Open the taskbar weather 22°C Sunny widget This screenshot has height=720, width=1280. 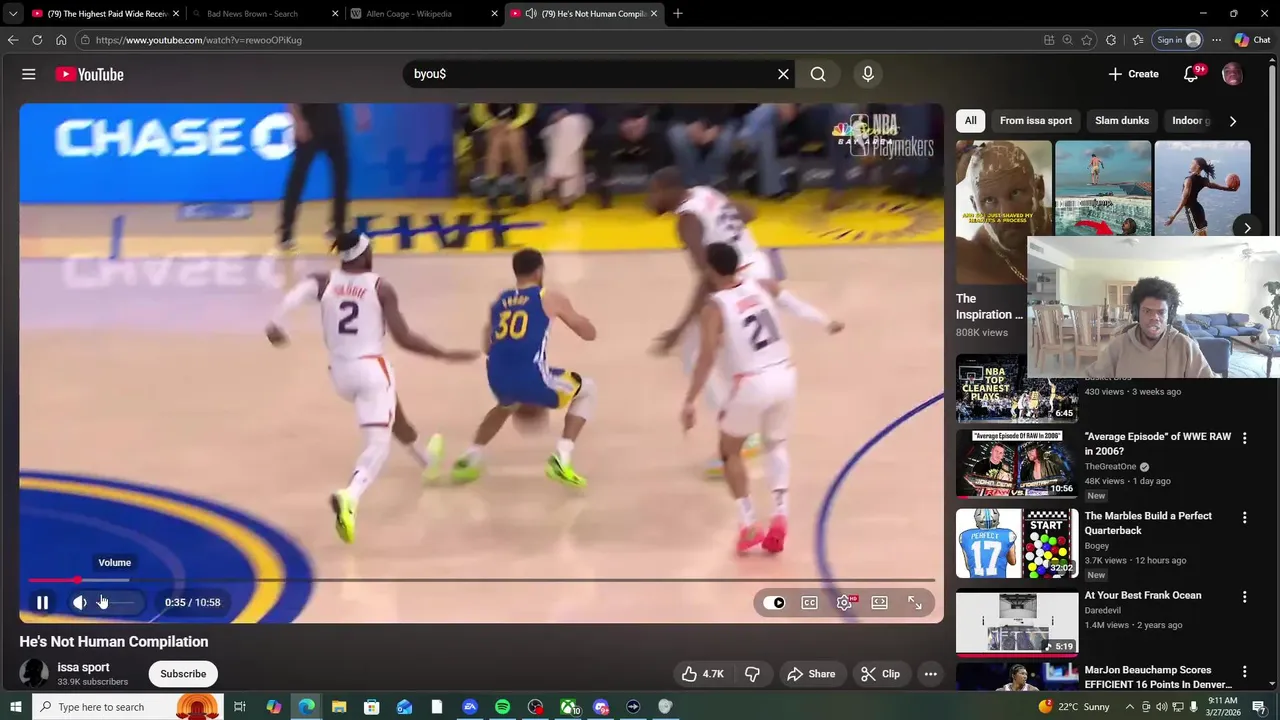click(1074, 707)
